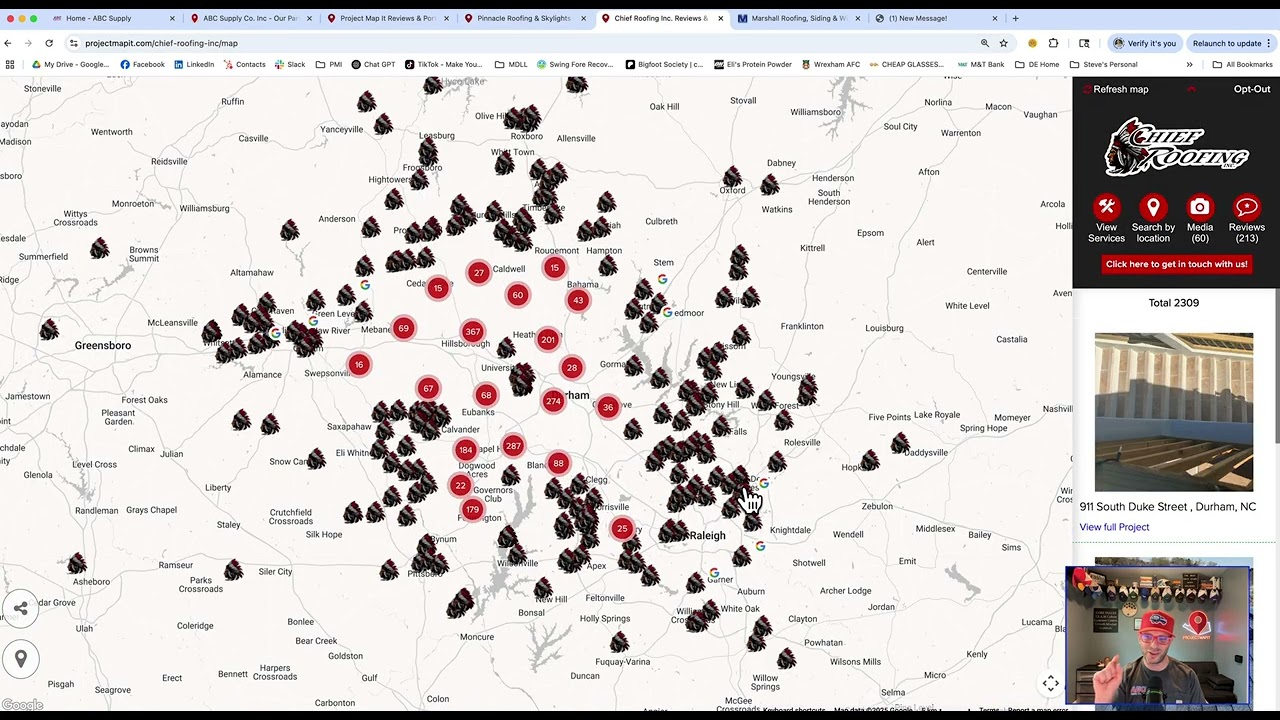Image resolution: width=1280 pixels, height=720 pixels.
Task: Open the Google Apps grid icon in the bookmarks bar
Action: coord(10,64)
